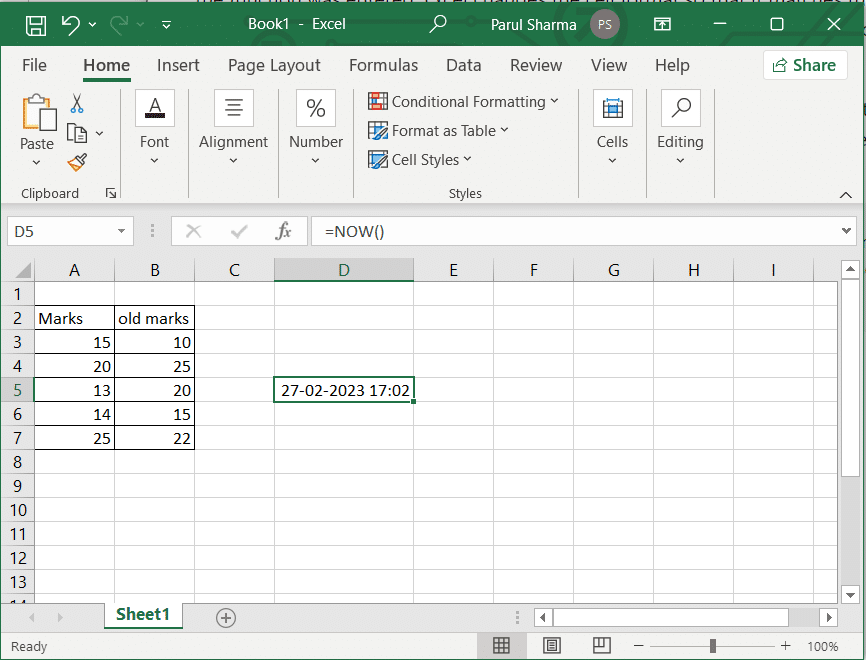Click the Cut scissors icon

tap(77, 103)
